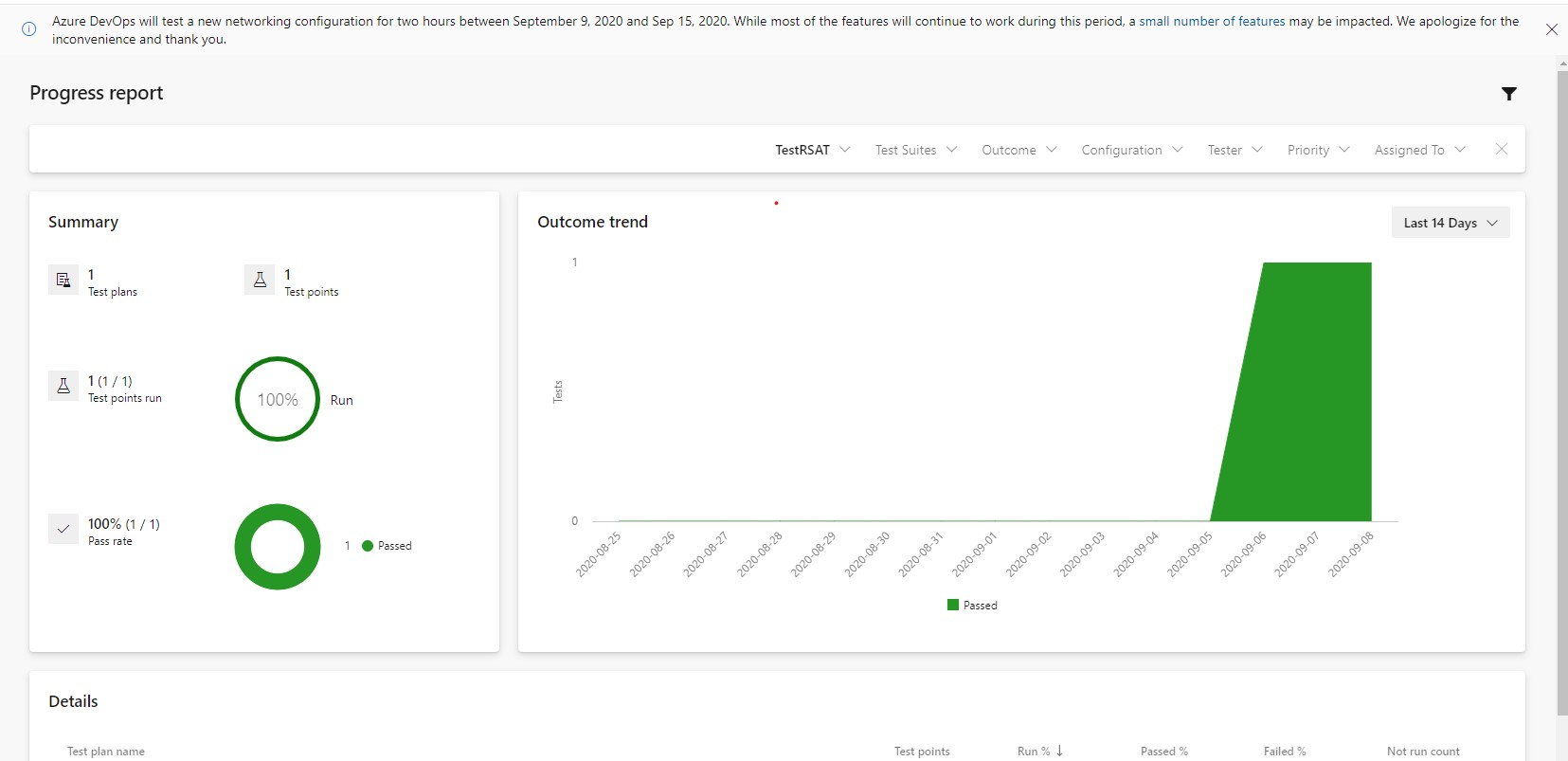Open the Outcome filter dropdown
The image size is (1568, 761).
(1018, 150)
